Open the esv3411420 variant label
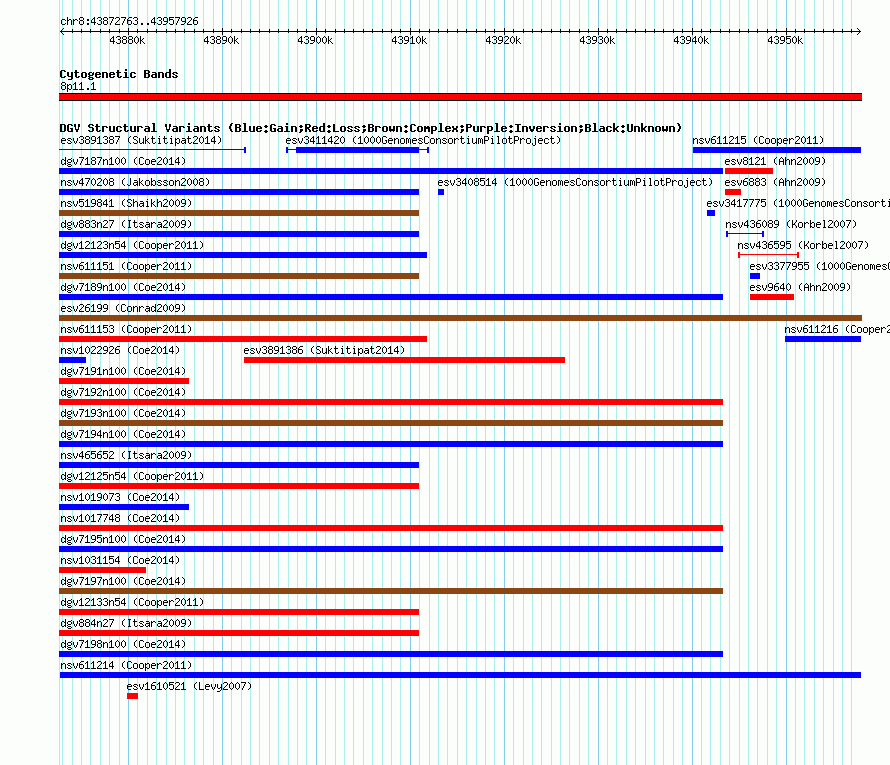Viewport: 890px width, 765px height. point(423,140)
